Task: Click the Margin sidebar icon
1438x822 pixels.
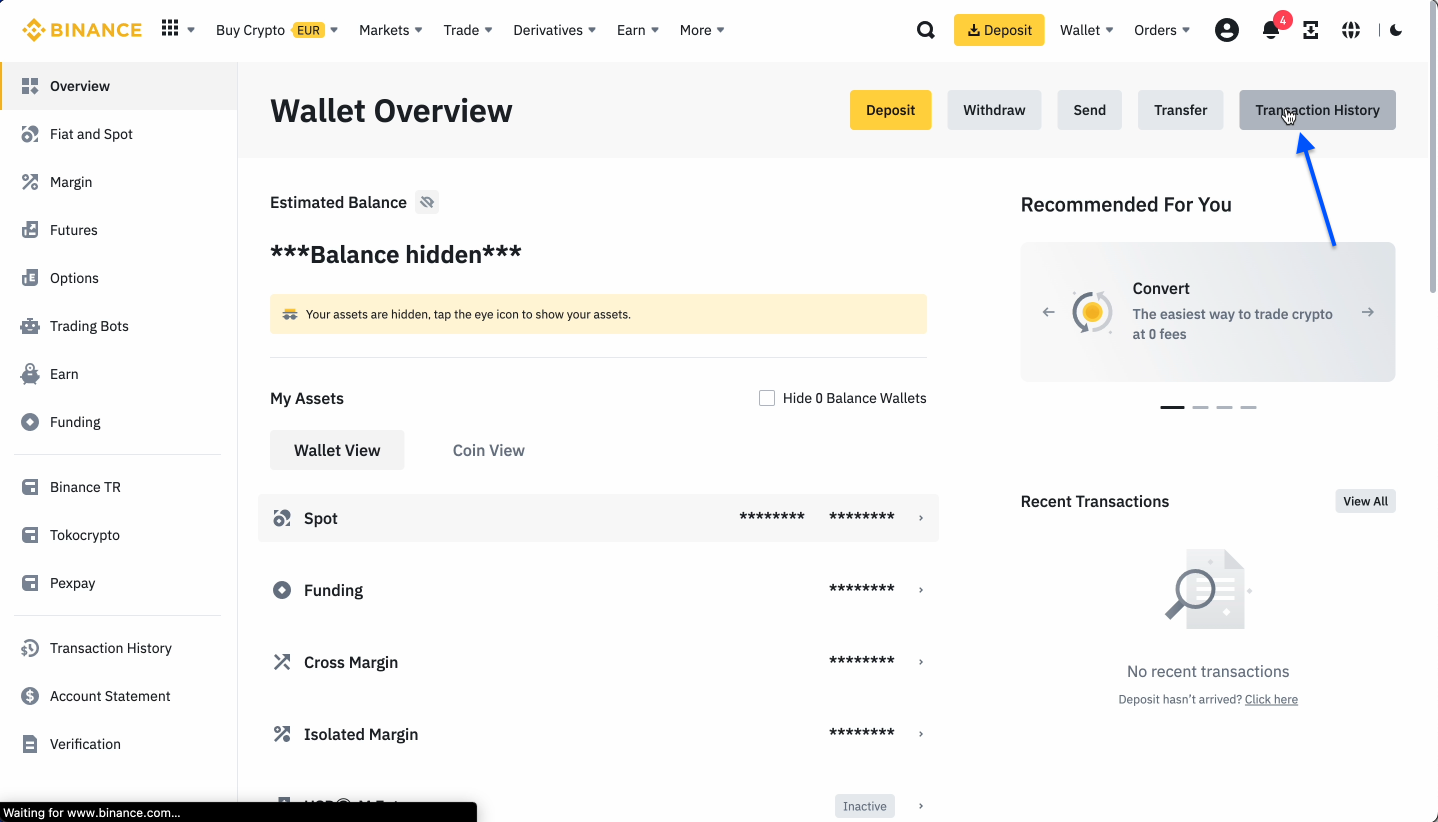Action: pos(30,182)
